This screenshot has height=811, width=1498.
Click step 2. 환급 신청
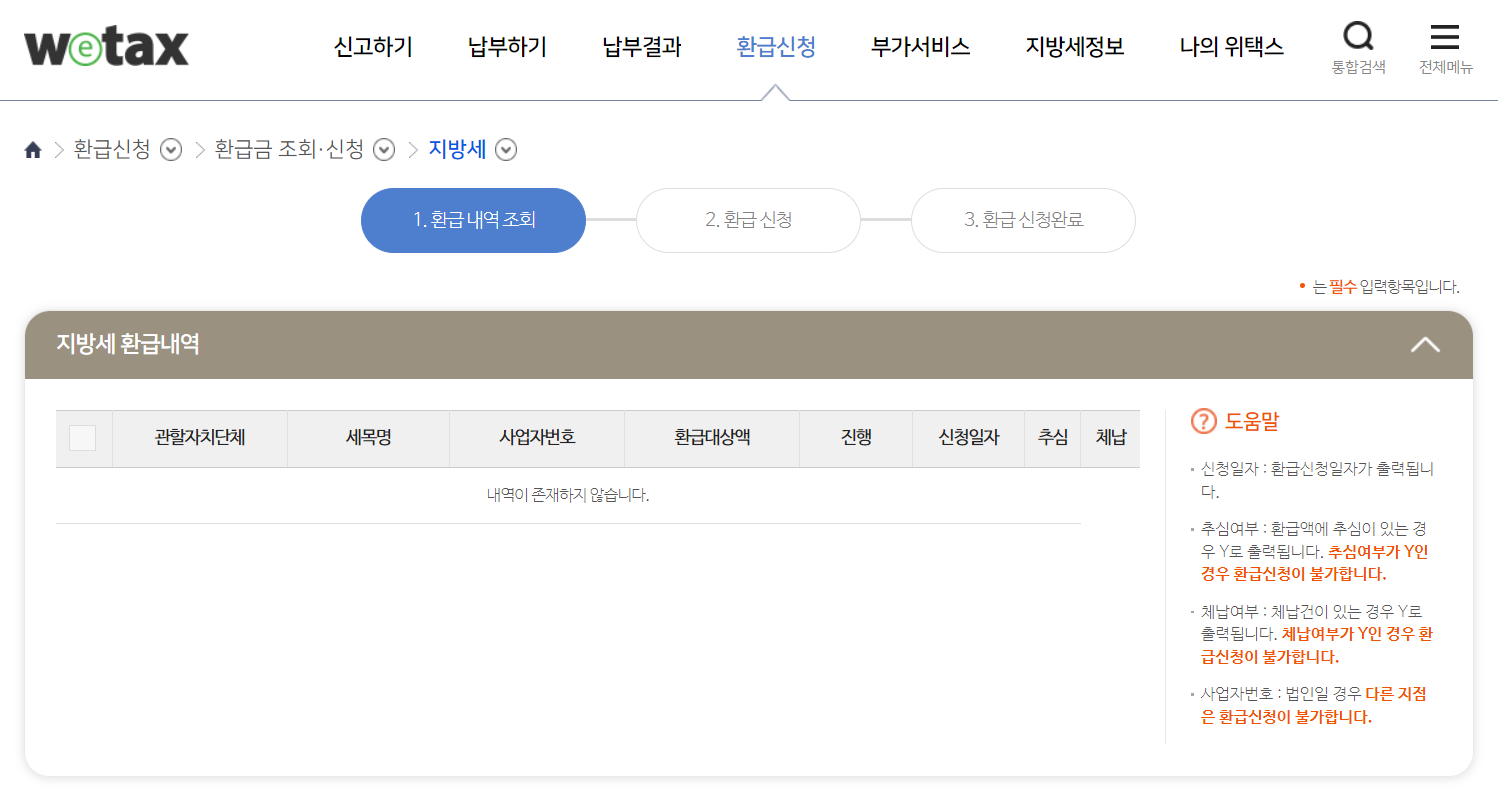[748, 220]
